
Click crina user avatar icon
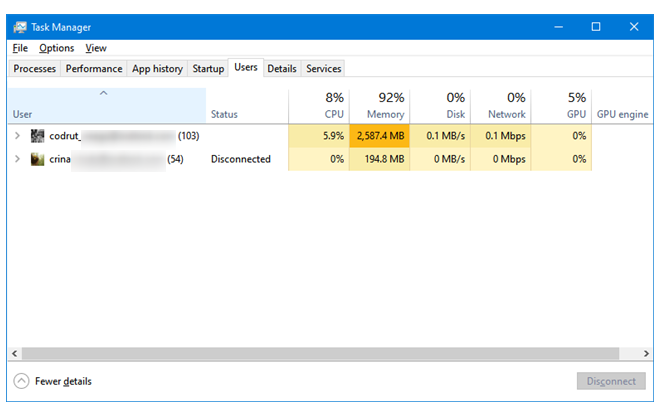click(x=37, y=159)
